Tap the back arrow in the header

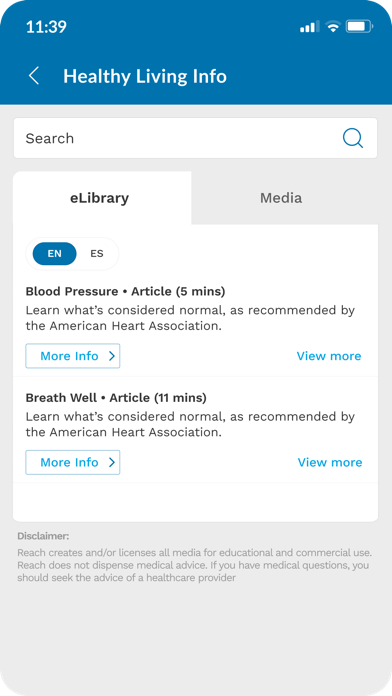(x=34, y=76)
